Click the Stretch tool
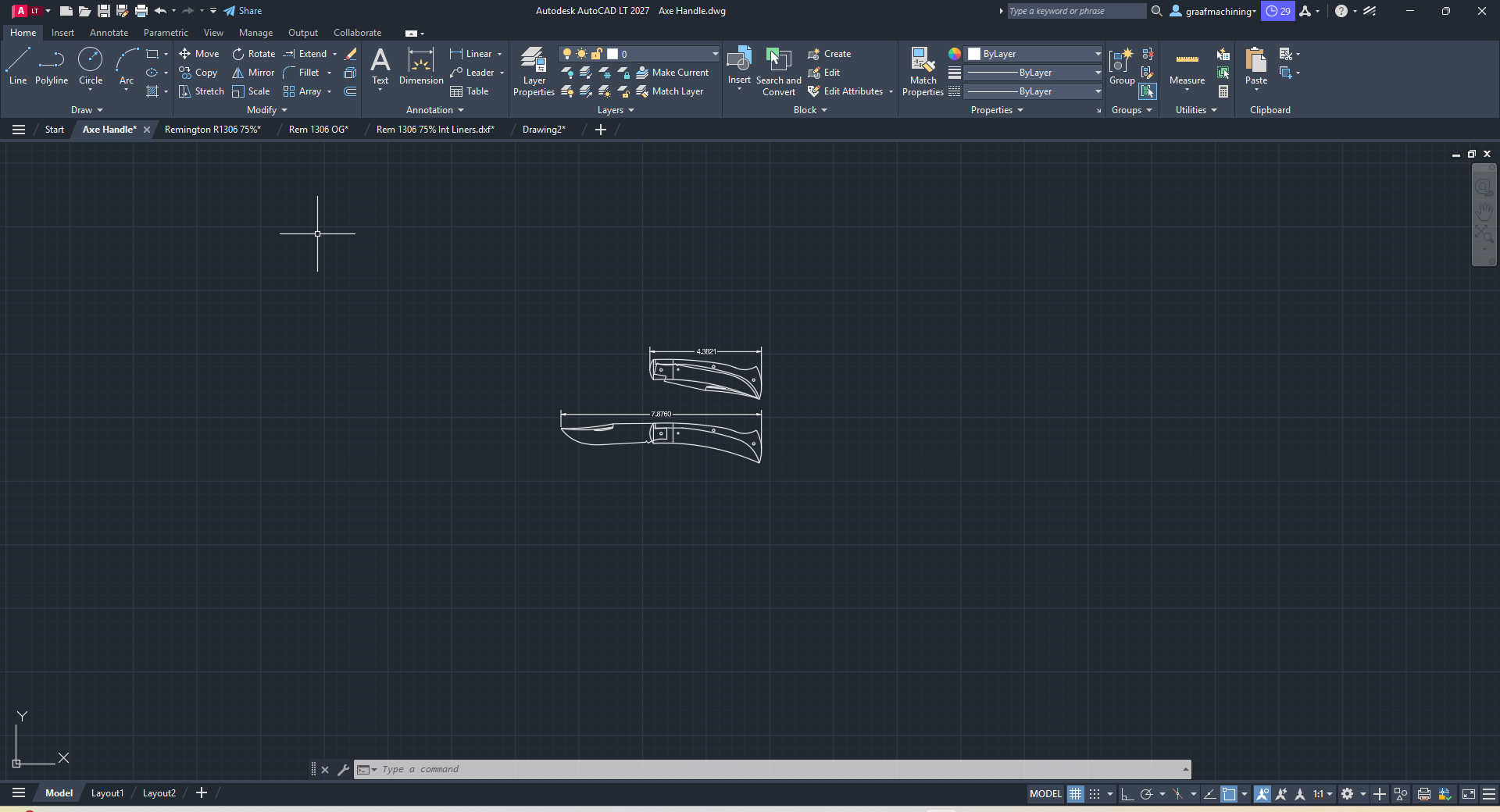Viewport: 1500px width, 812px height. point(201,91)
